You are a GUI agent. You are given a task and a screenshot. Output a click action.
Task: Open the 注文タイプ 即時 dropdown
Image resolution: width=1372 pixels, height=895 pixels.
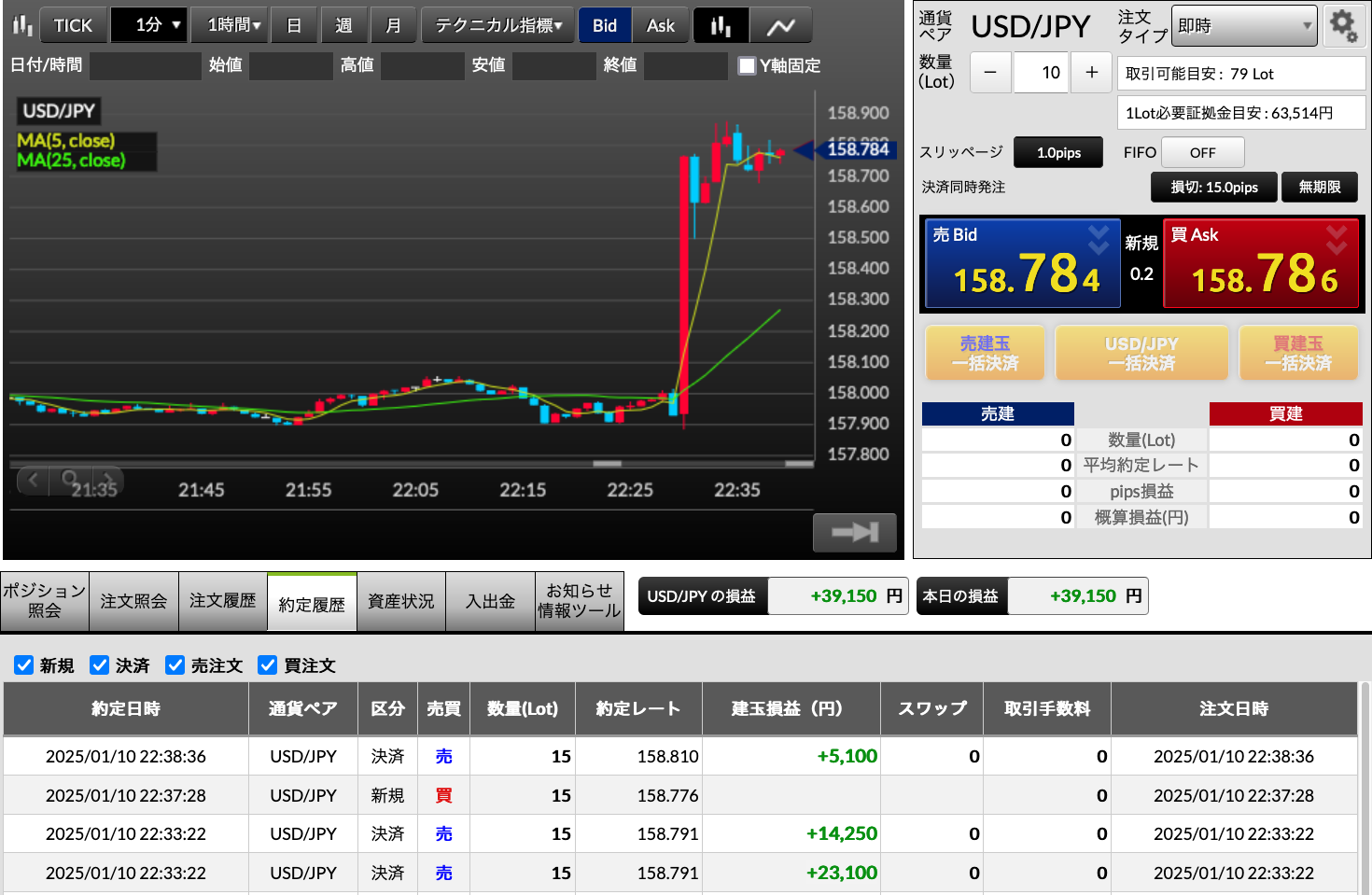click(1244, 25)
